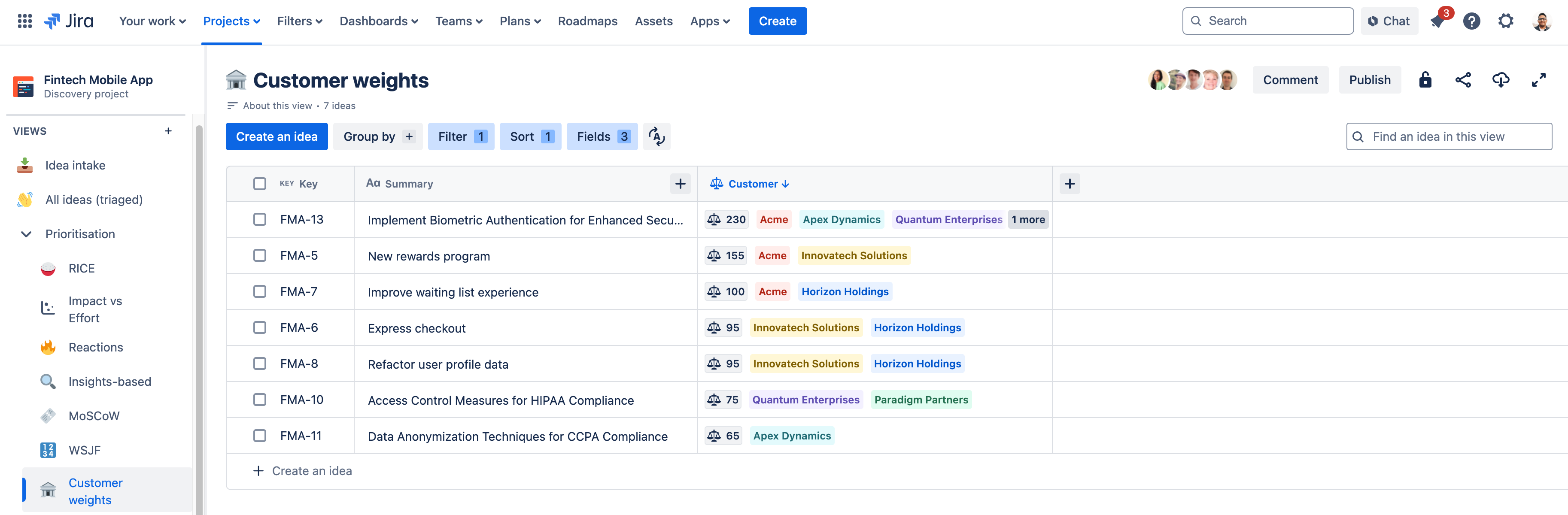The image size is (1568, 515).
Task: Tick the FMA-7 row checkbox
Action: point(260,291)
